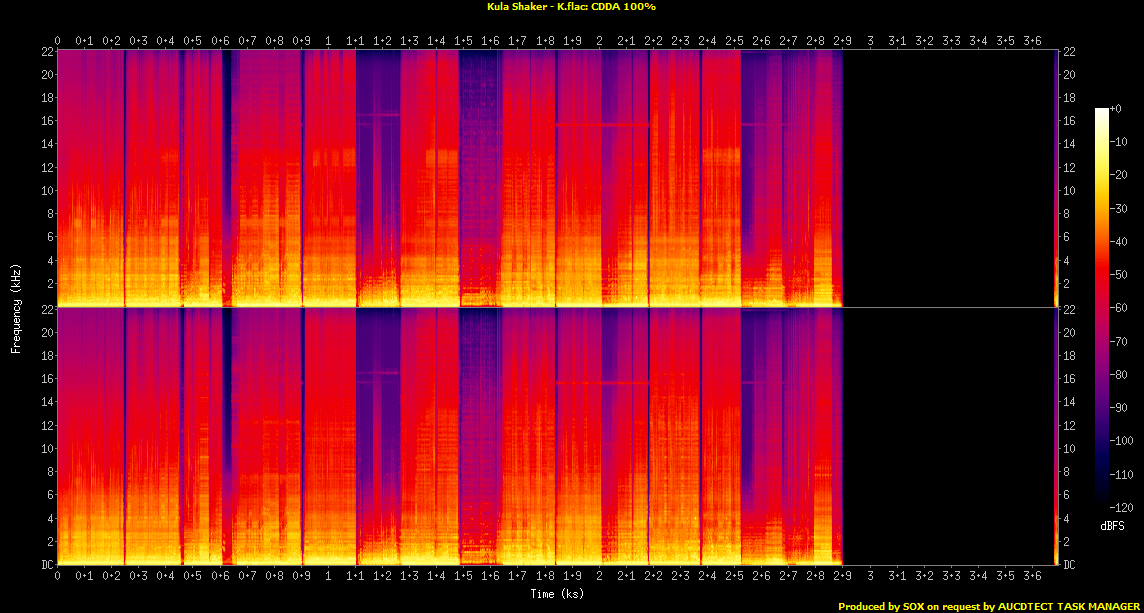The height and width of the screenshot is (613, 1144).
Task: Click "2" on the top time axis
Action: [600, 39]
